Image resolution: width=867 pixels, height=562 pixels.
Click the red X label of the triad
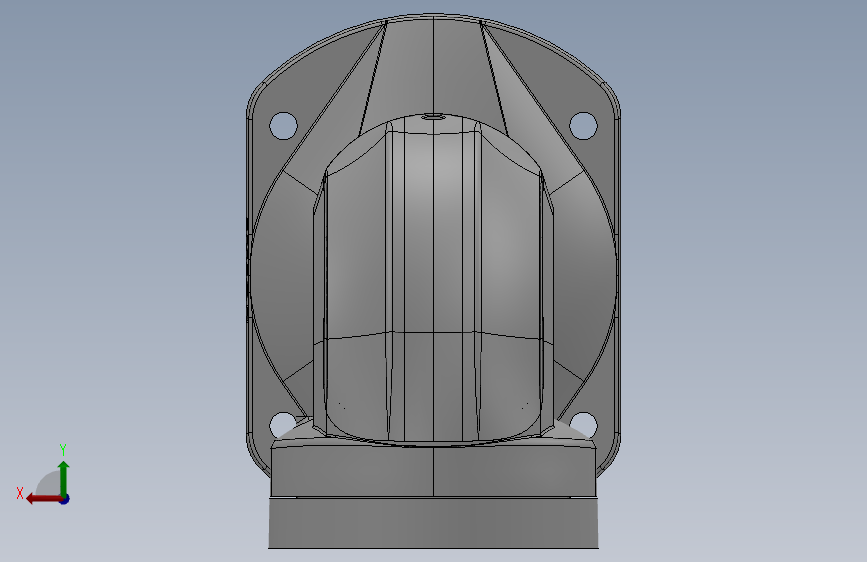(x=20, y=493)
